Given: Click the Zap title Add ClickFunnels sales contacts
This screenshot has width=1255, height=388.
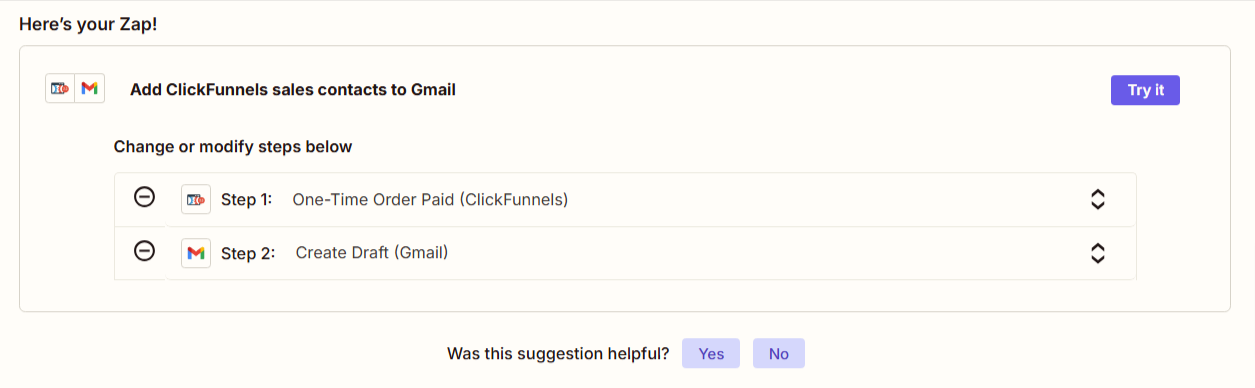Looking at the screenshot, I should pos(293,90).
